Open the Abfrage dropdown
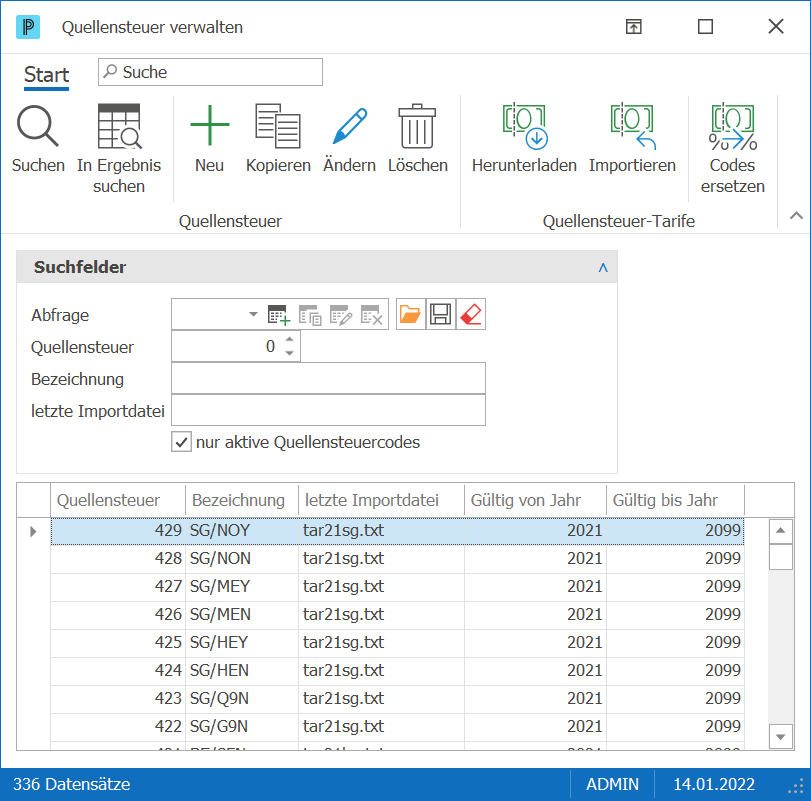The width and height of the screenshot is (811, 801). (x=253, y=314)
